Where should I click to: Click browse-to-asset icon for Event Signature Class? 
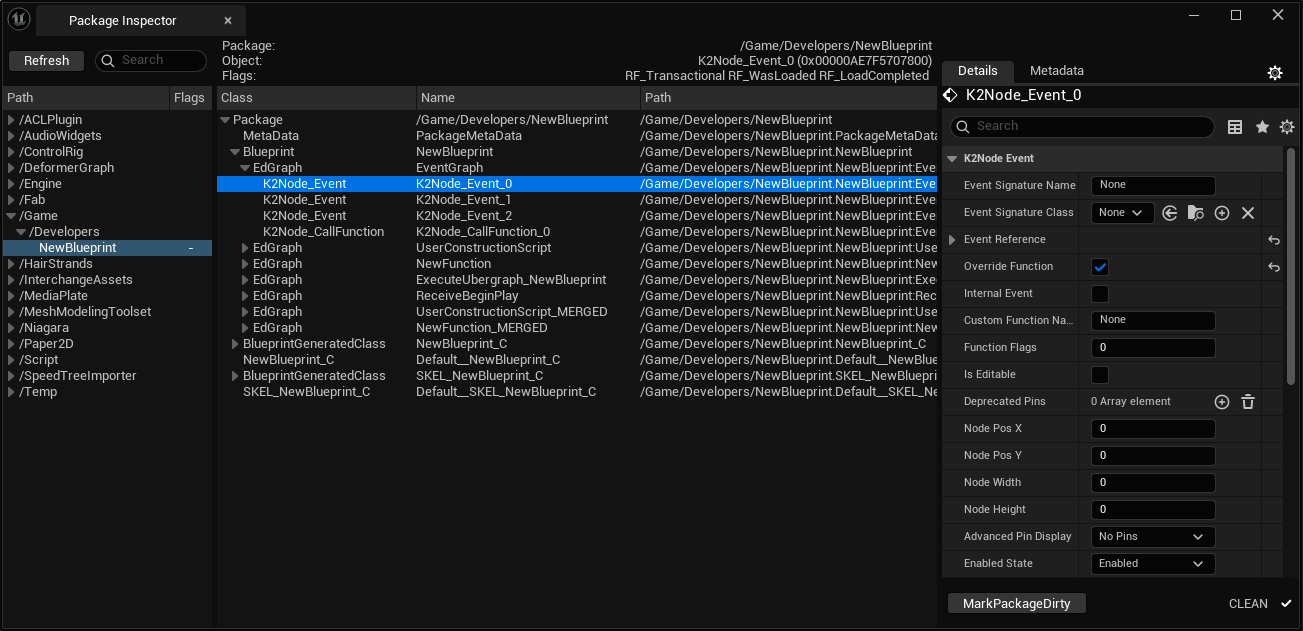1195,213
